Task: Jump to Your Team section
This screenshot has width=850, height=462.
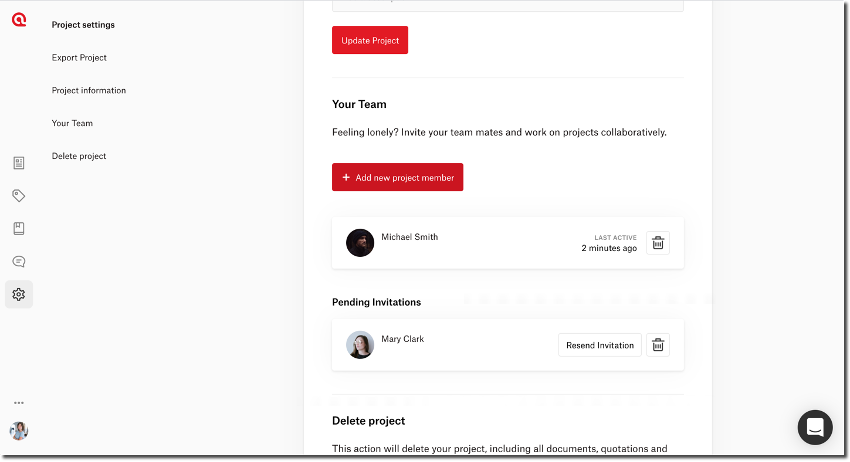Action: (x=72, y=123)
